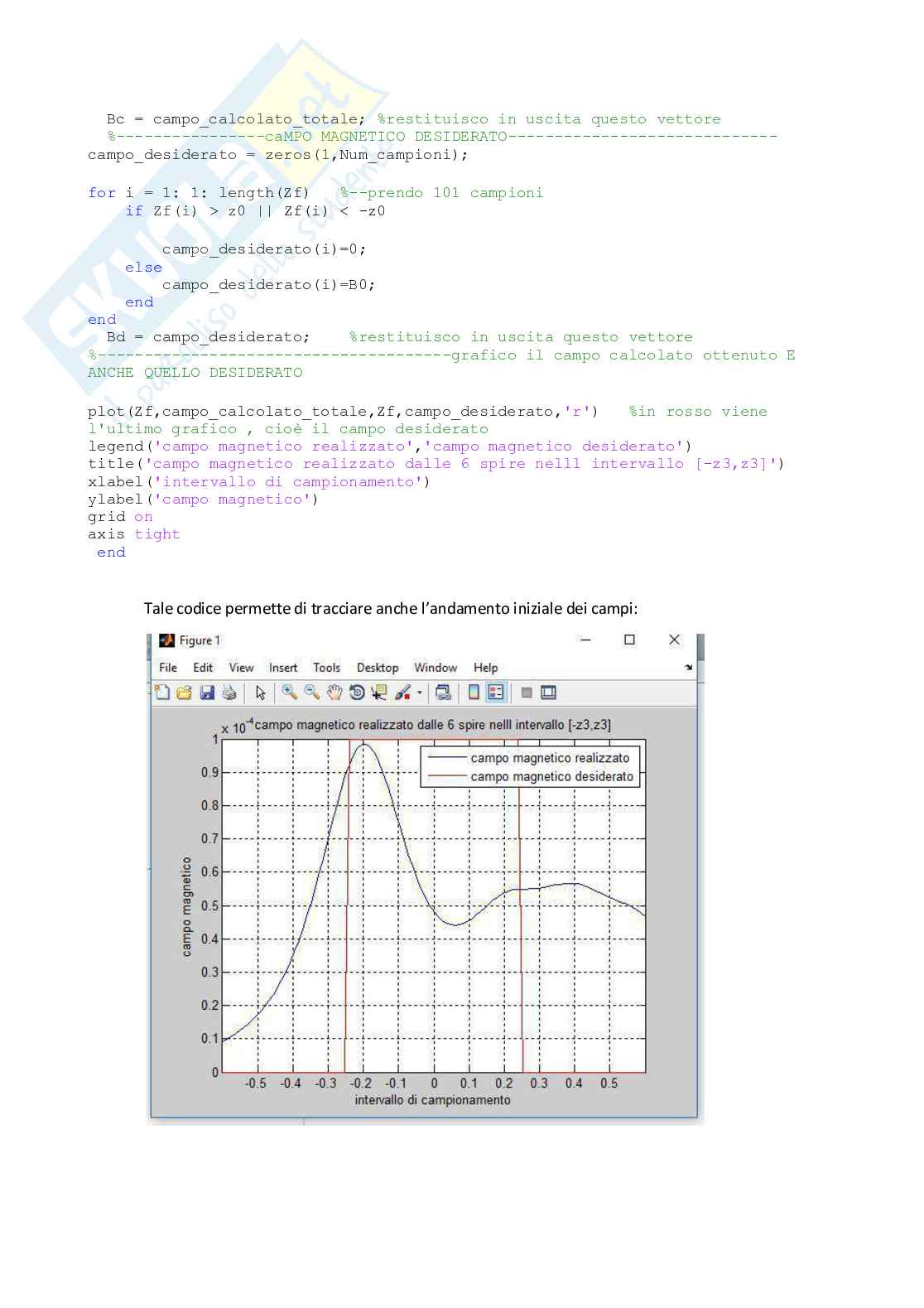The width and height of the screenshot is (924, 1308).
Task: Select the Zoom Out magnifier tool
Action: pyautogui.click(x=311, y=693)
